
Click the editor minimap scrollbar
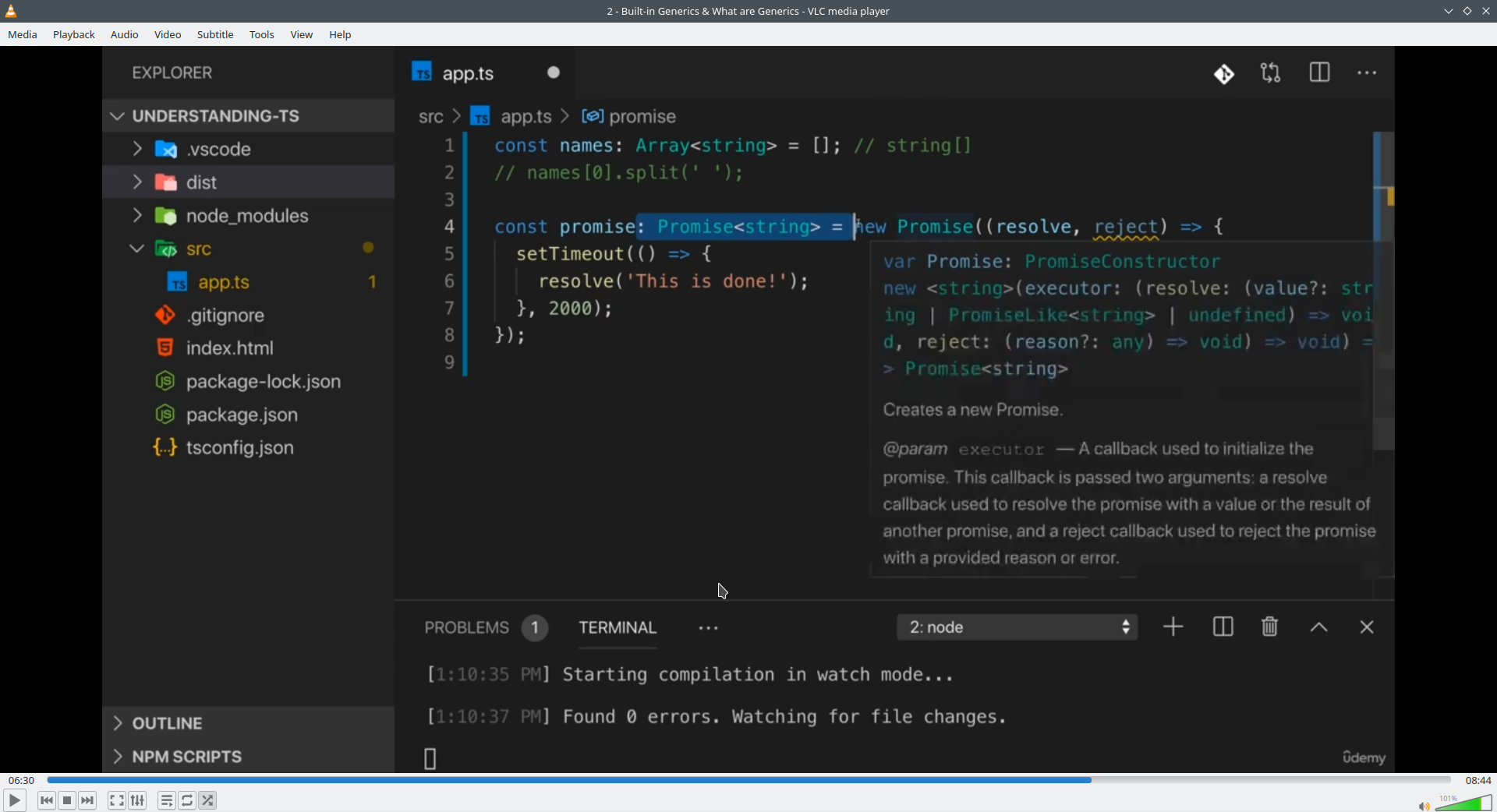pos(1384,291)
